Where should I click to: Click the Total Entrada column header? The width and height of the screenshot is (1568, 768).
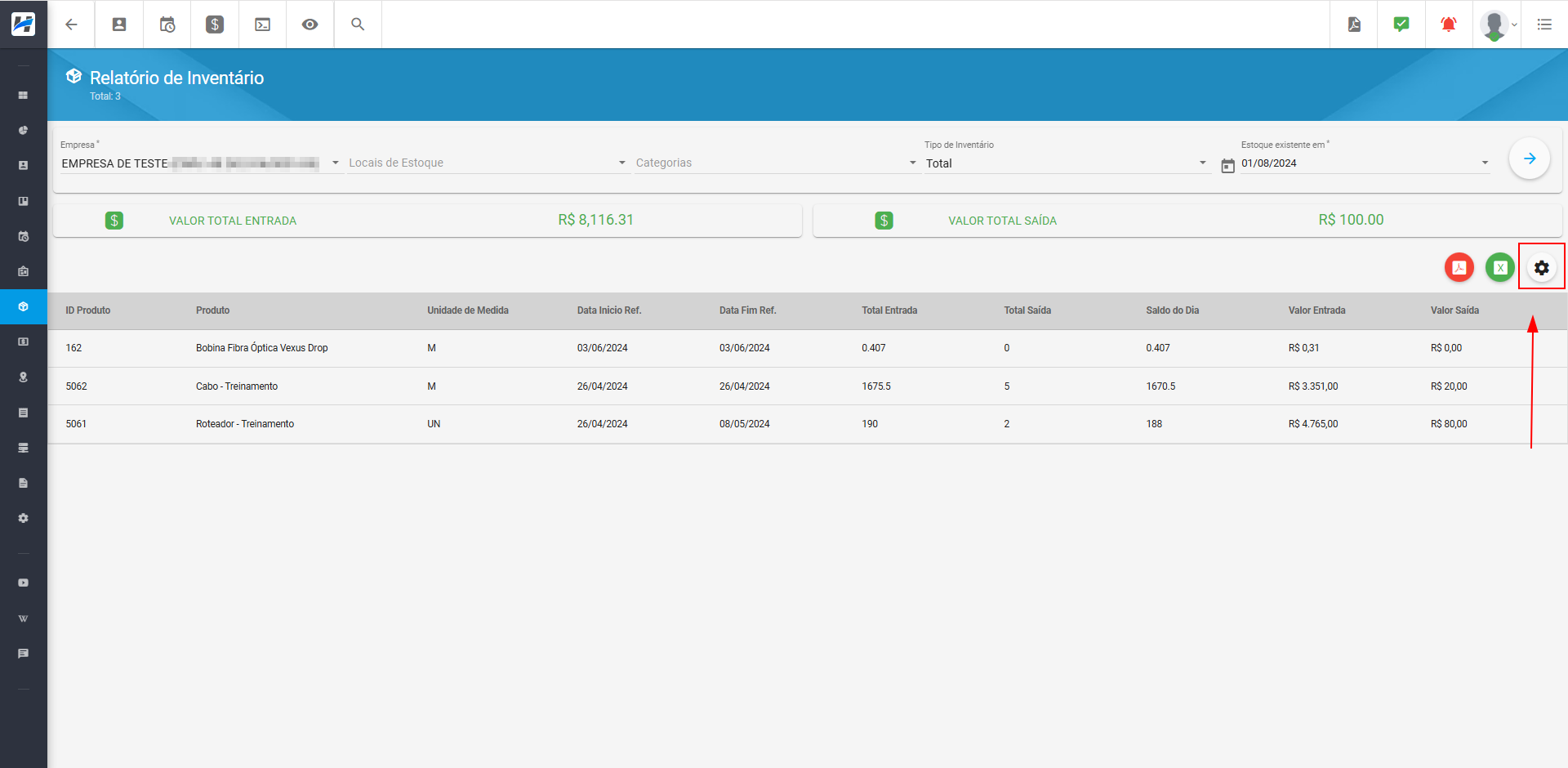point(889,310)
